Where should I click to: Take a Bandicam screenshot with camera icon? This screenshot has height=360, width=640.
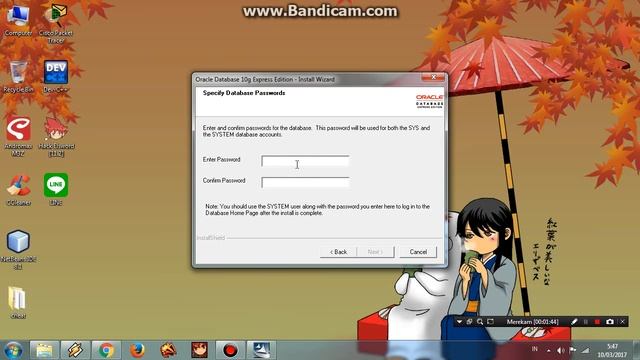[x=610, y=322]
